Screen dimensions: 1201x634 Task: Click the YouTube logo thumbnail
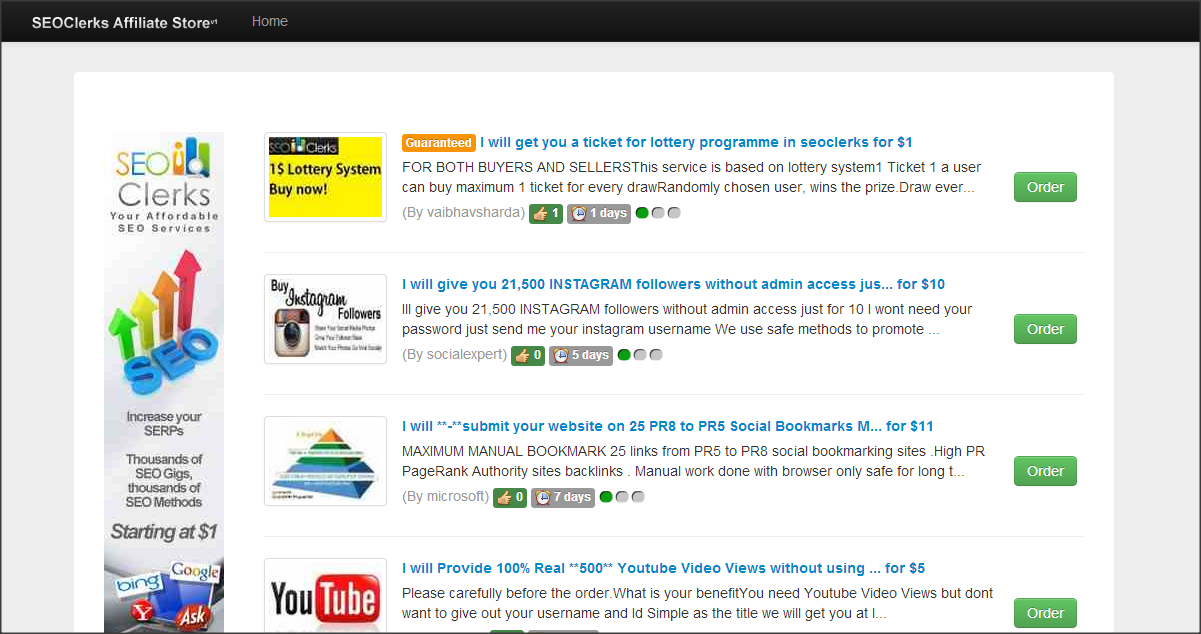click(325, 596)
